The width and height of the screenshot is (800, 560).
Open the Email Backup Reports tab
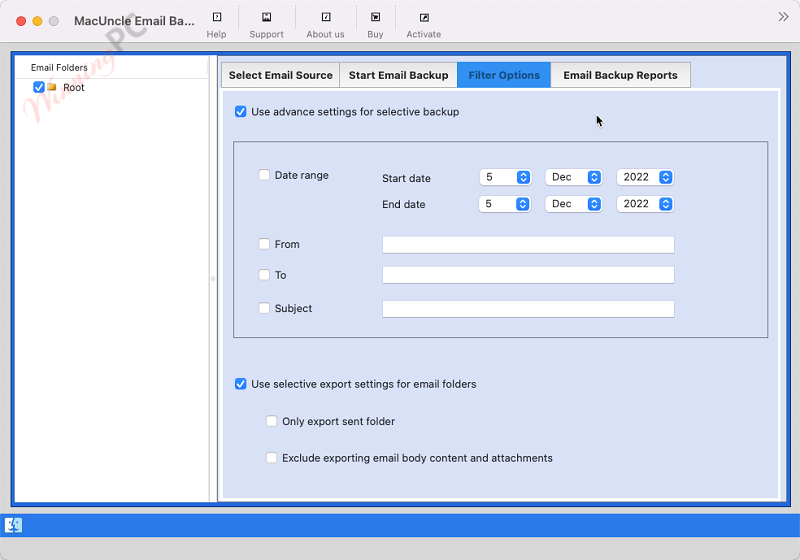point(620,75)
